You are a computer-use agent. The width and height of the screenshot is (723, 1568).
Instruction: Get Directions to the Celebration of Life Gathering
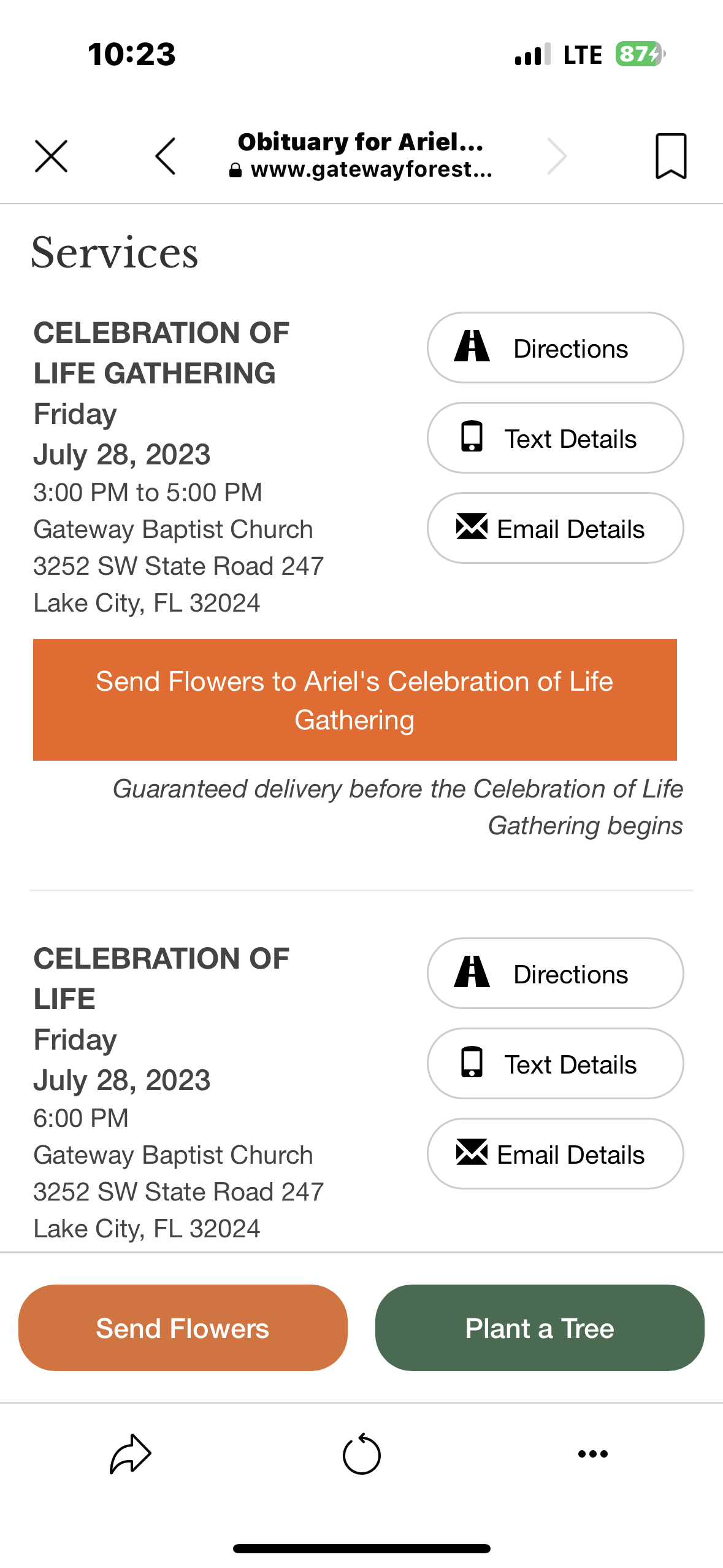click(x=555, y=348)
